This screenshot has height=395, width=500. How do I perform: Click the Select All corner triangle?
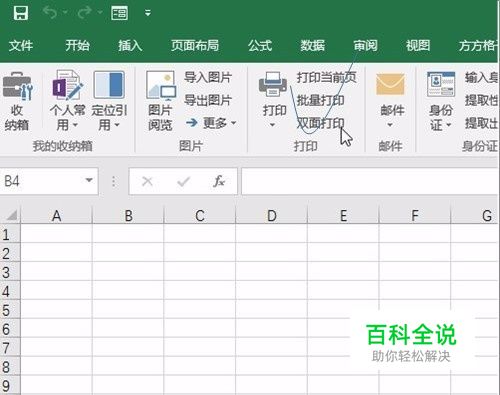[11, 215]
